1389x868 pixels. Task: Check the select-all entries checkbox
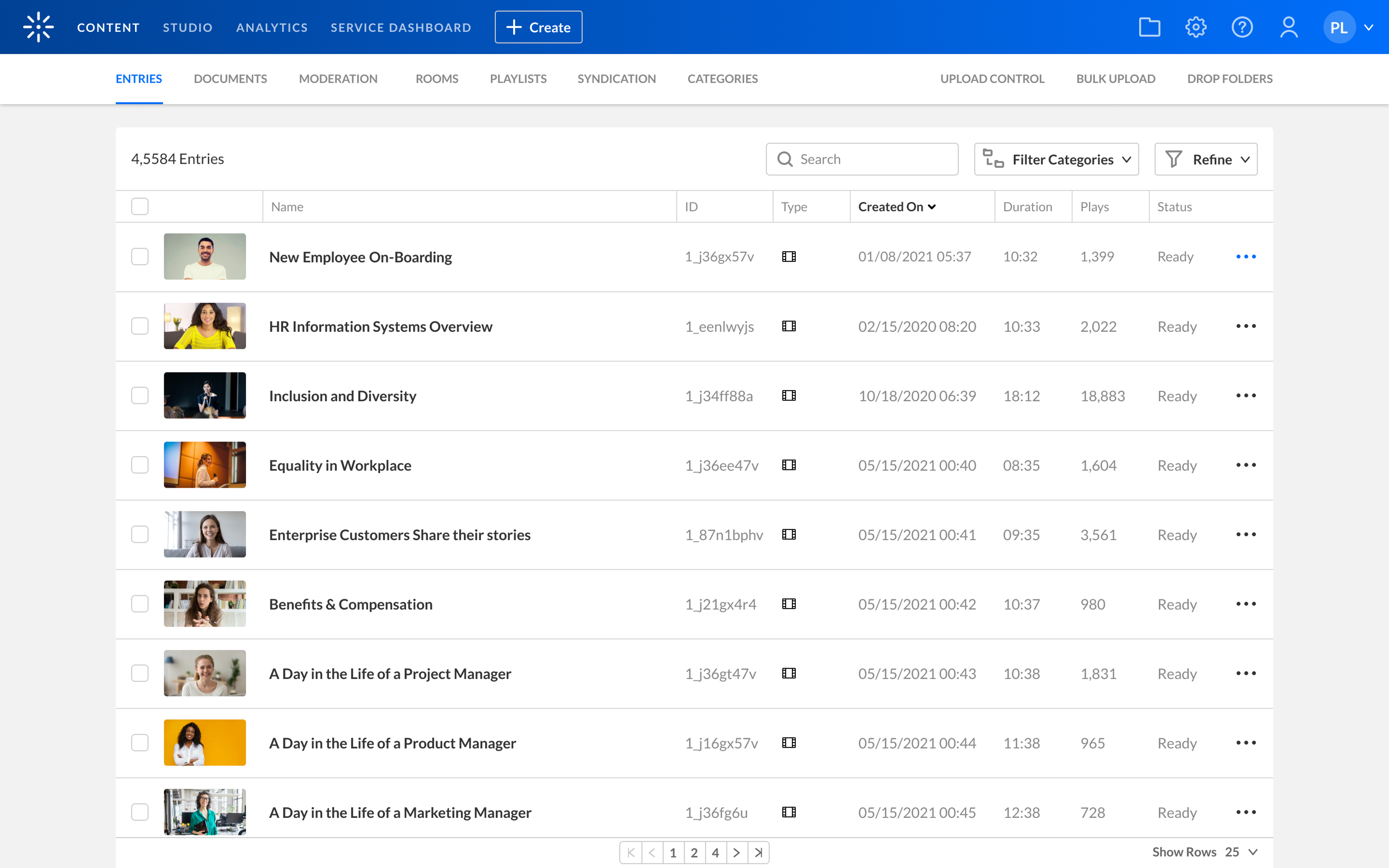pyautogui.click(x=140, y=207)
